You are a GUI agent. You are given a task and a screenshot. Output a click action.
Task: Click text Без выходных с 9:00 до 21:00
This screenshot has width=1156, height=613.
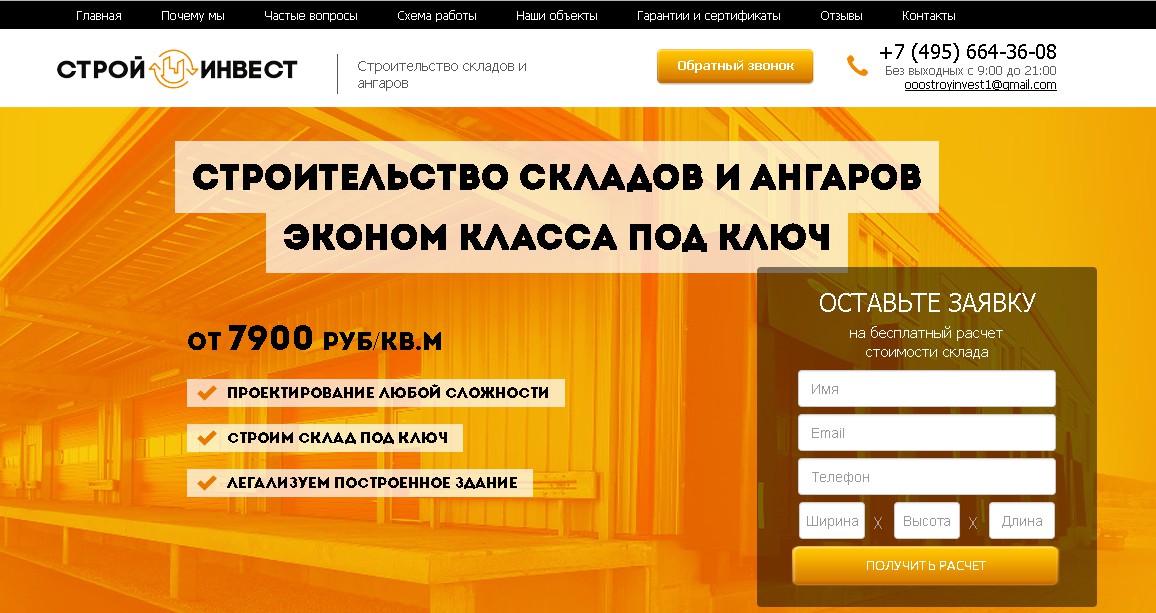[970, 71]
